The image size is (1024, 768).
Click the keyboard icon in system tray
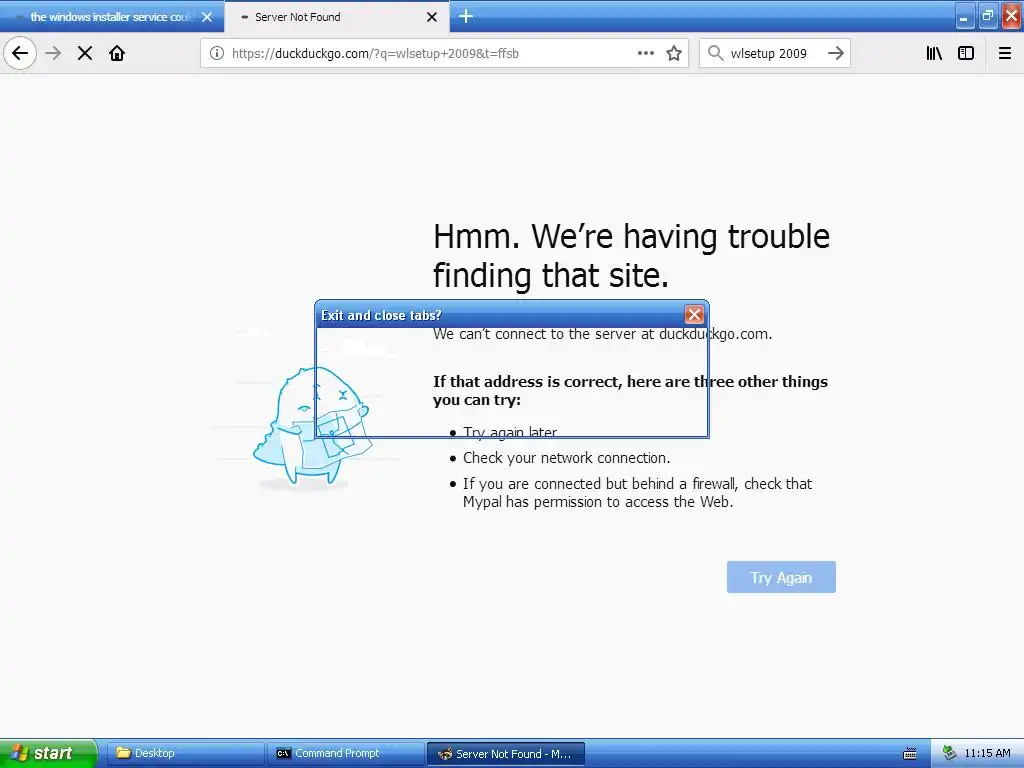(910, 754)
